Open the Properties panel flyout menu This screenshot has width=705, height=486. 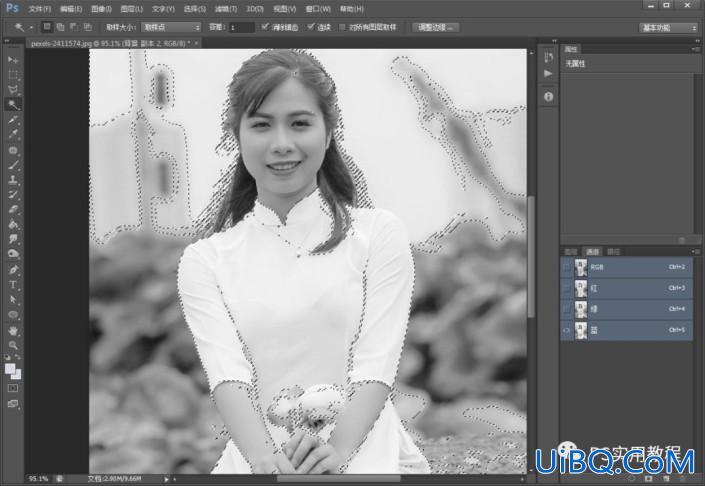click(695, 49)
